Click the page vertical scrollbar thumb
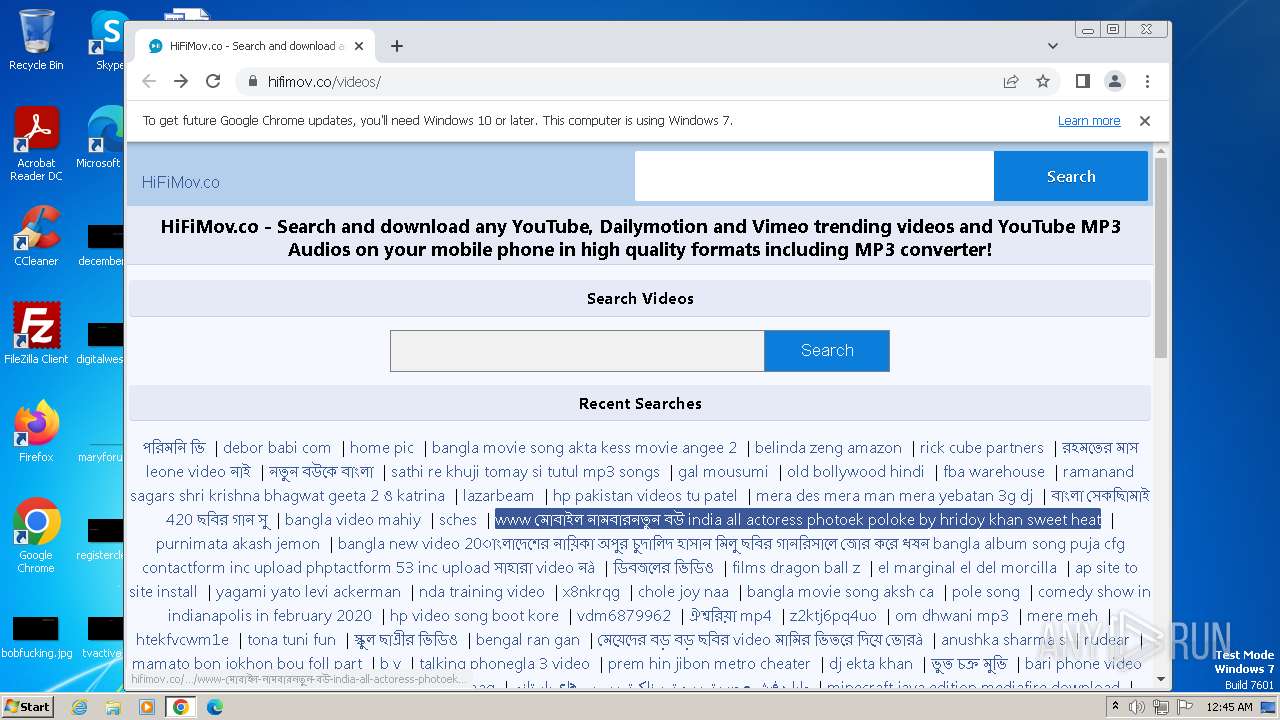Image resolution: width=1280 pixels, height=720 pixels. click(x=1160, y=257)
